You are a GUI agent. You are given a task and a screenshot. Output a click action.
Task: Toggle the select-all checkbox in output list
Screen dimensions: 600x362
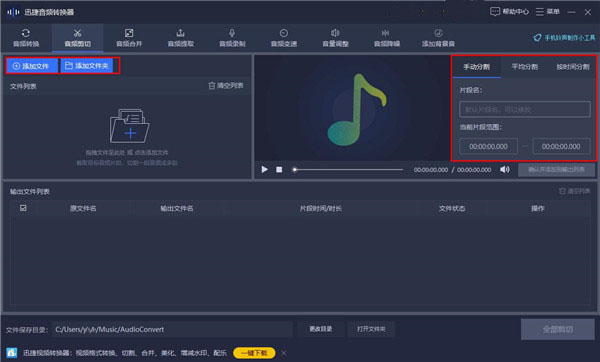tap(23, 208)
